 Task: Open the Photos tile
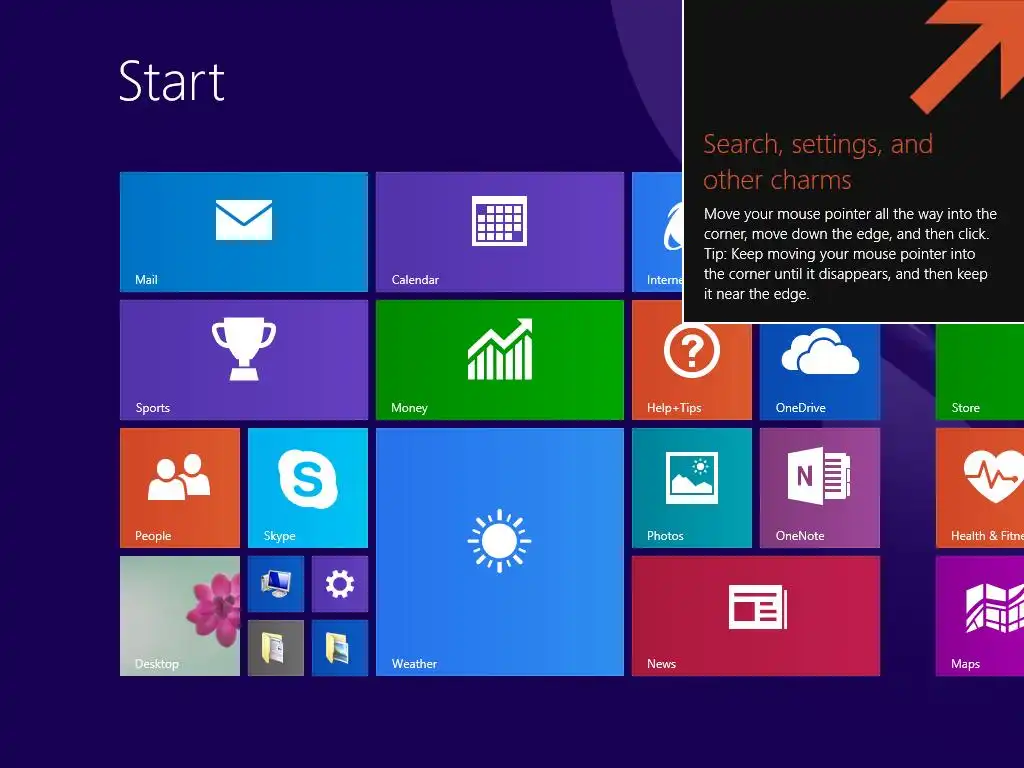[692, 488]
